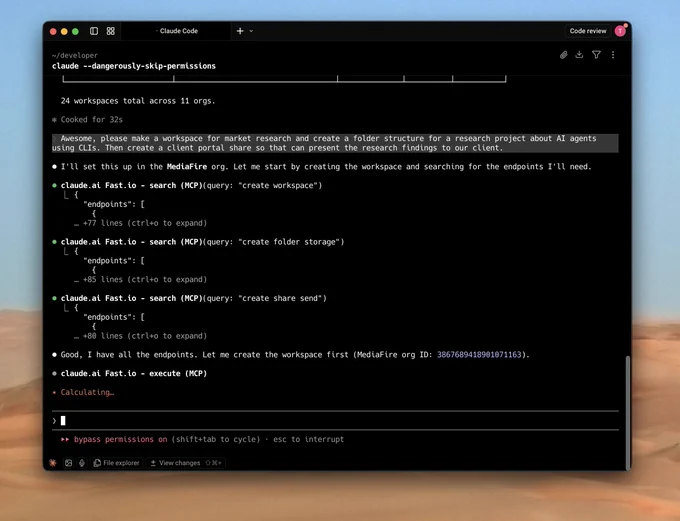Click the download icon

click(579, 55)
